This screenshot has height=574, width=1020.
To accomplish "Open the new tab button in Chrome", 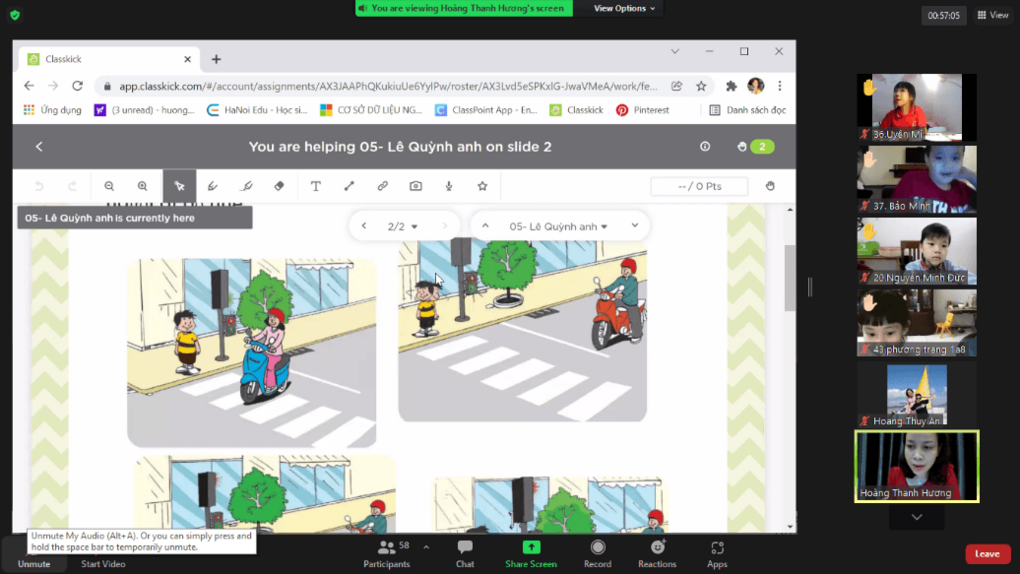I will [x=216, y=59].
